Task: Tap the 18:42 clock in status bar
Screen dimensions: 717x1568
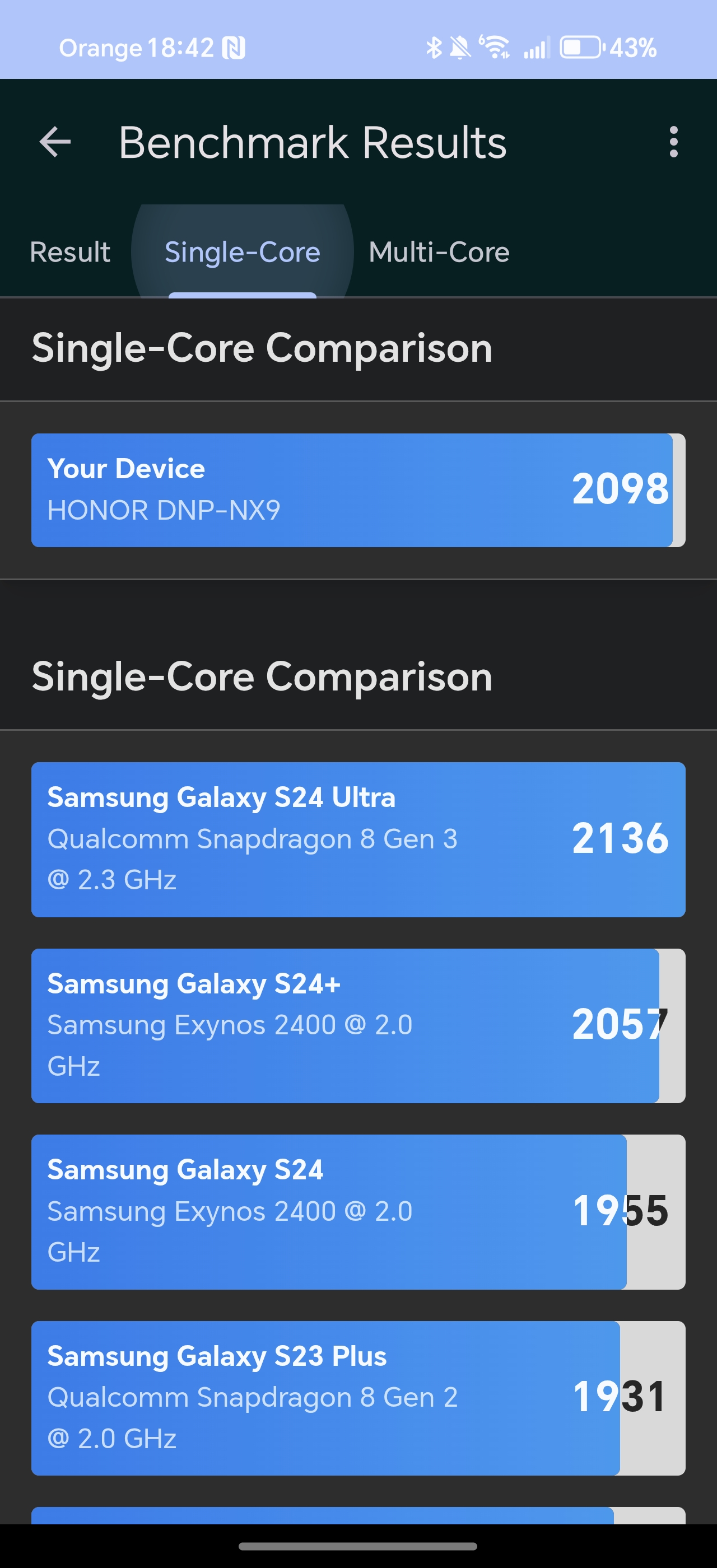Action: (181, 48)
